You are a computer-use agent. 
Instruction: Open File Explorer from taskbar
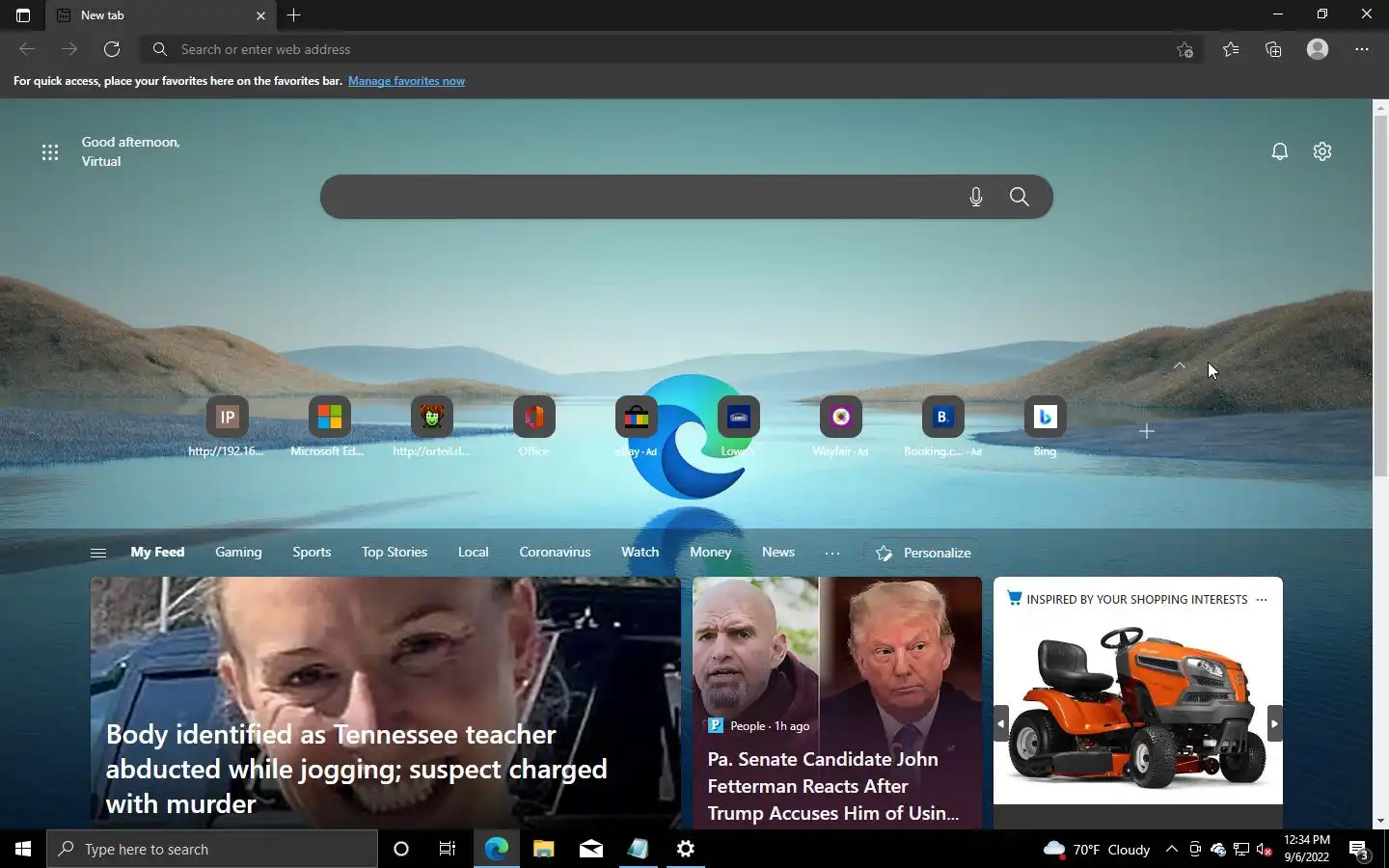coord(543,849)
